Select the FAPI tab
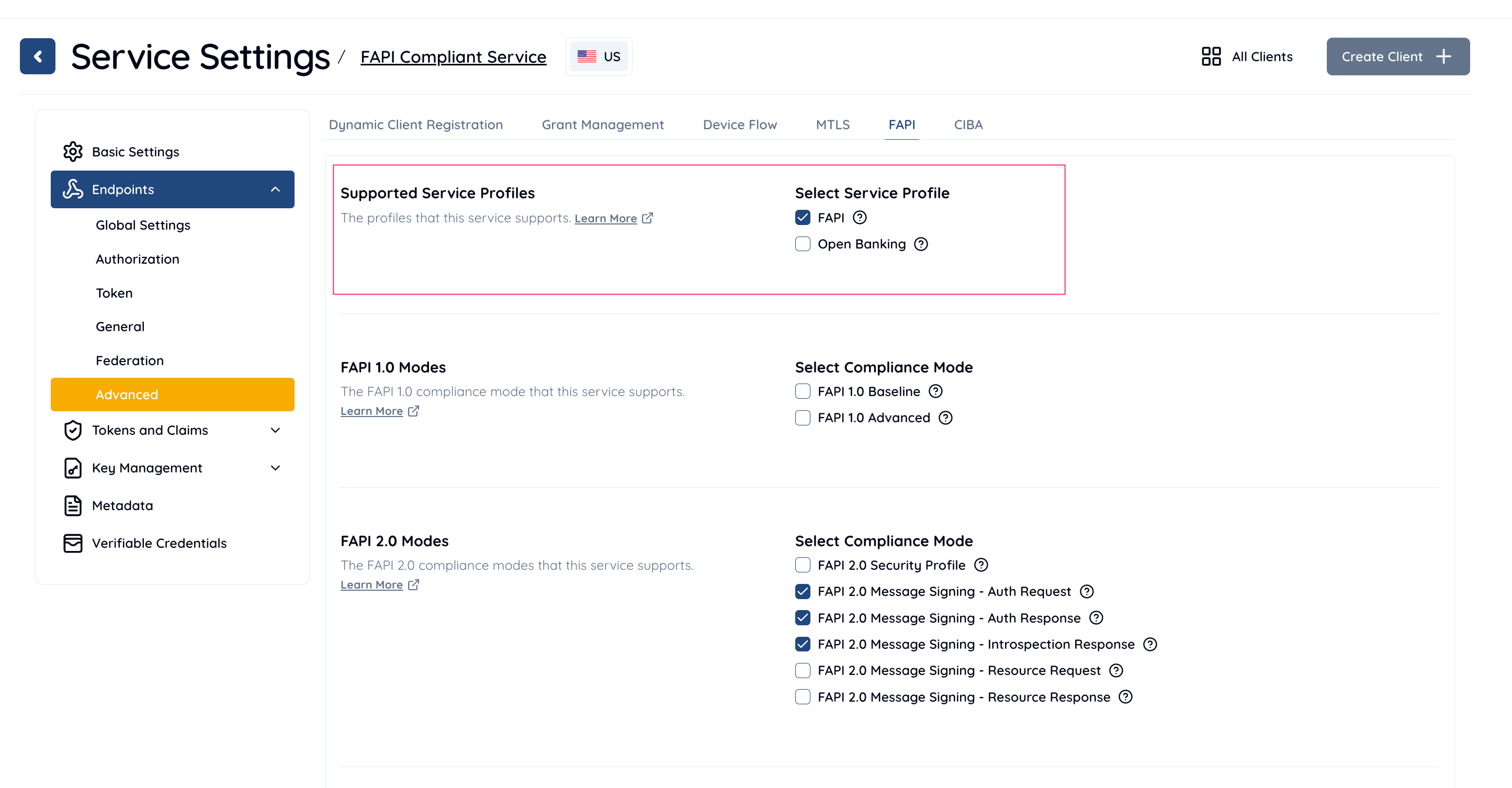The image size is (1512, 788). (901, 125)
